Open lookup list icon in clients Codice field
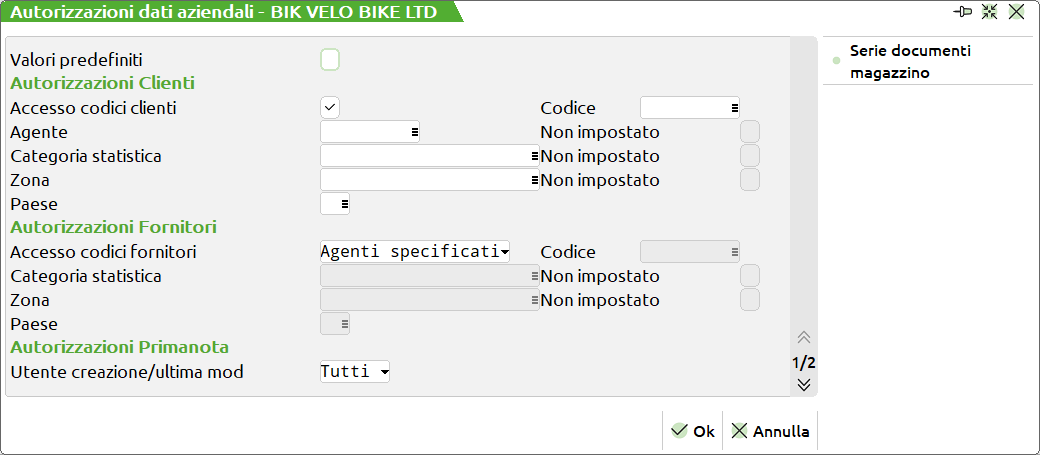Image resolution: width=1040 pixels, height=455 pixels. (734, 108)
